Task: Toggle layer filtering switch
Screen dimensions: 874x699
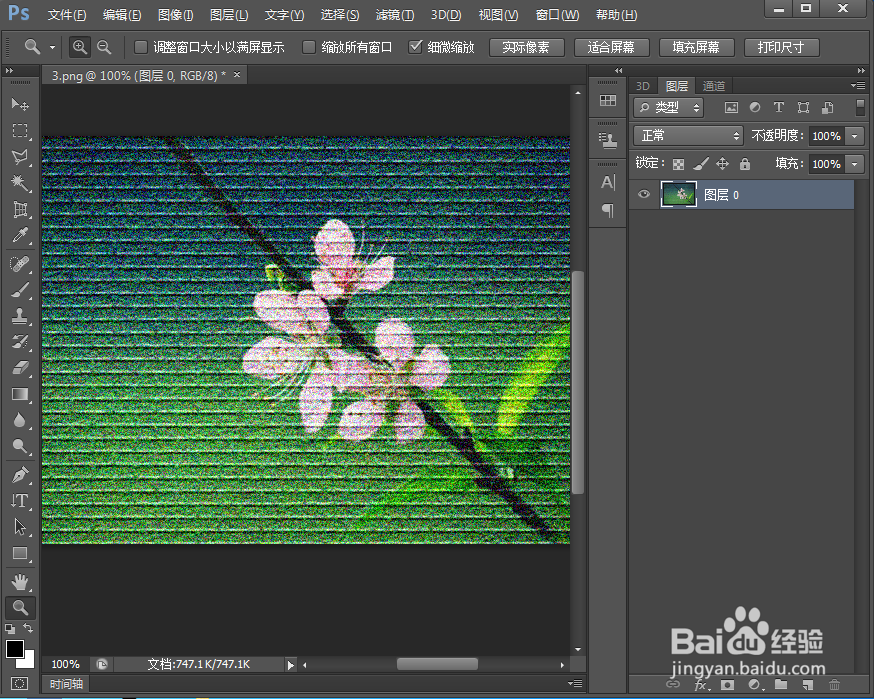Action: [x=860, y=107]
